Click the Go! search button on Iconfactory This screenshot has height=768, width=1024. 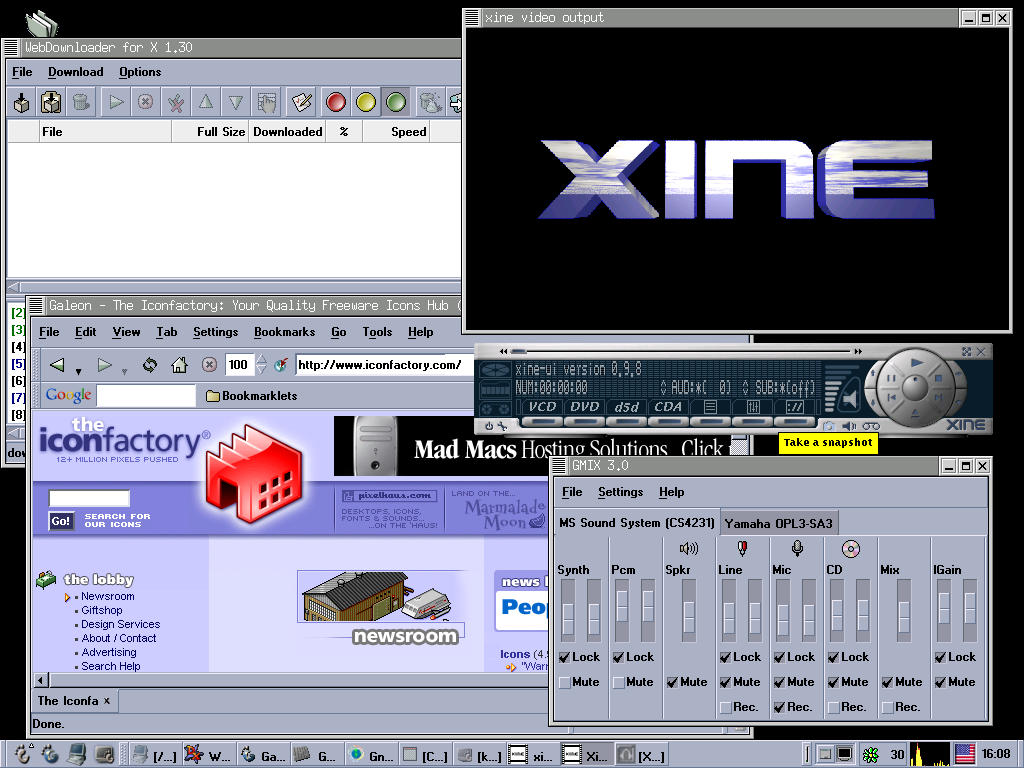coord(61,520)
